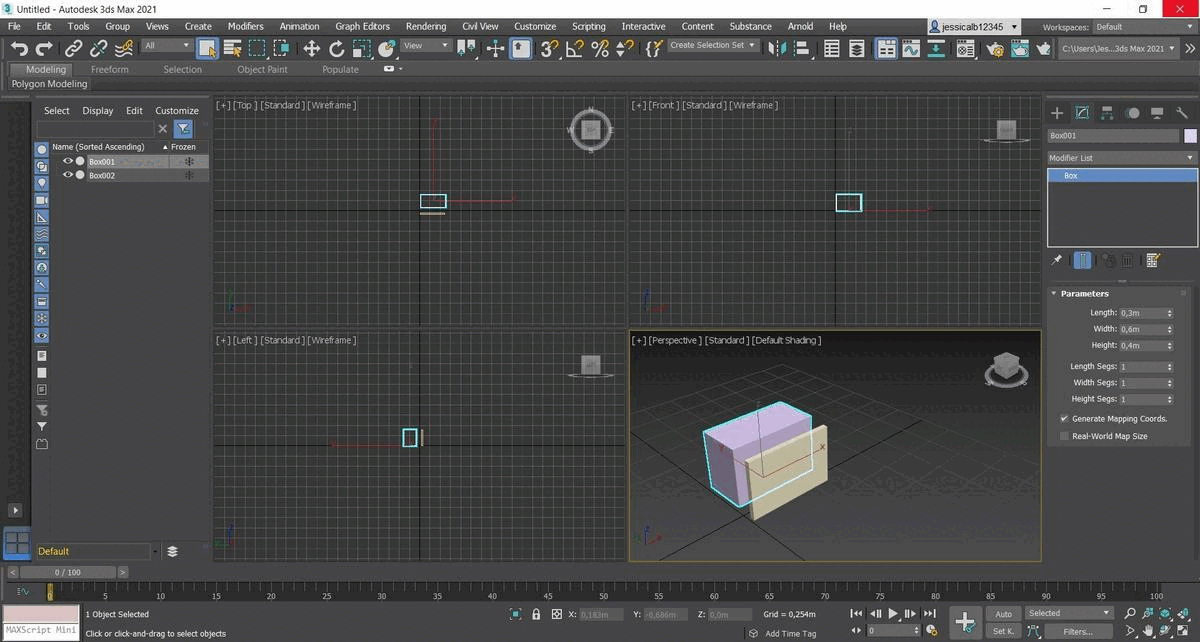Click the Pin Stack icon

click(x=1057, y=260)
